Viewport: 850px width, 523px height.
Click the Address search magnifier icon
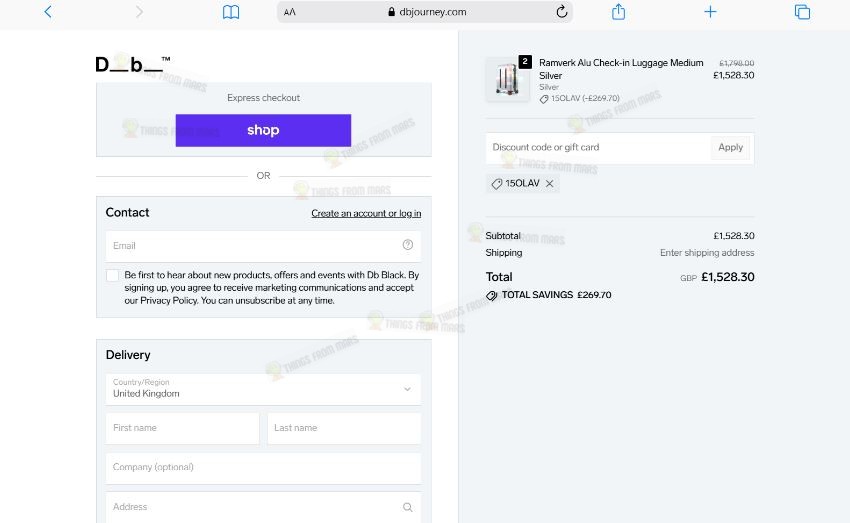click(x=408, y=507)
